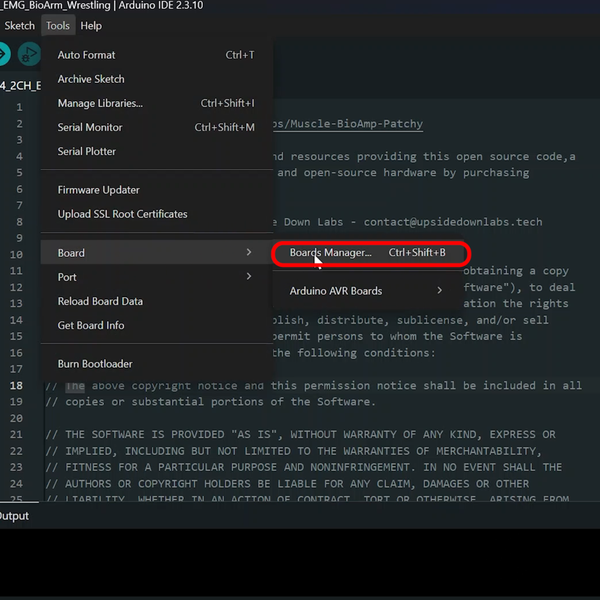
Task: Choose Burn Bootloader
Action: click(157, 364)
